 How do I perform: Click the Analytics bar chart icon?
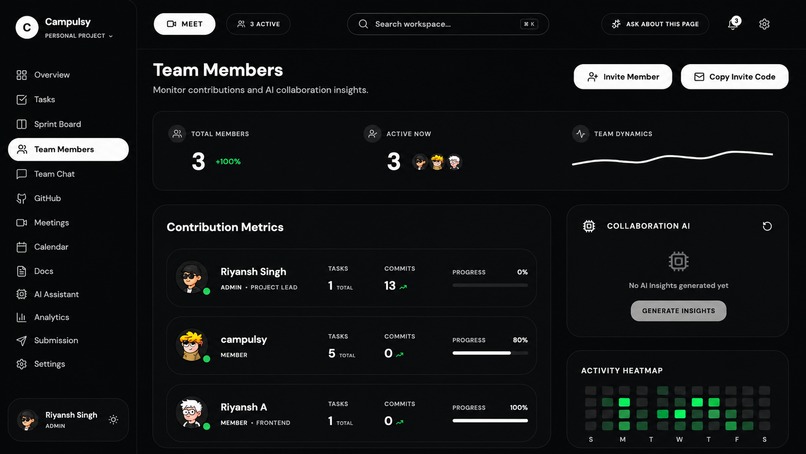22,317
